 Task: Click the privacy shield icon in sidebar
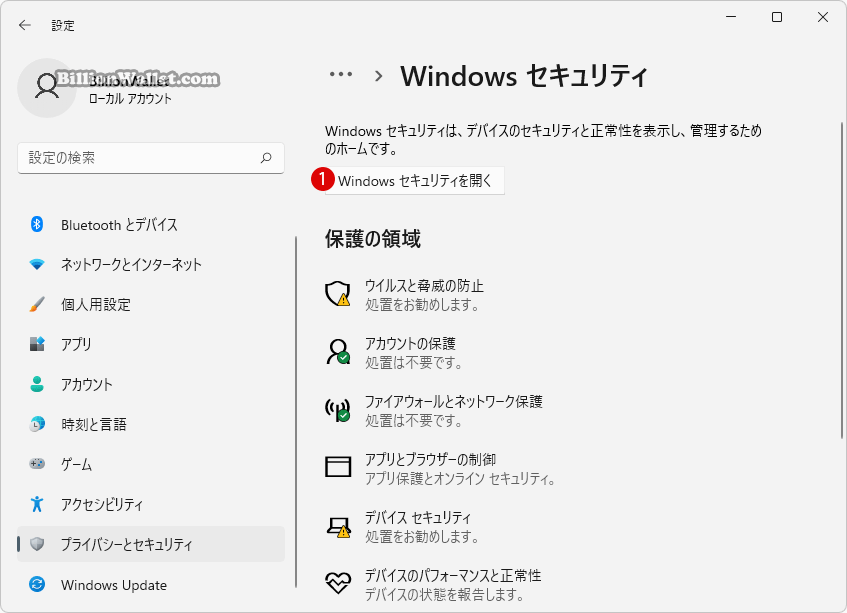click(x=37, y=544)
